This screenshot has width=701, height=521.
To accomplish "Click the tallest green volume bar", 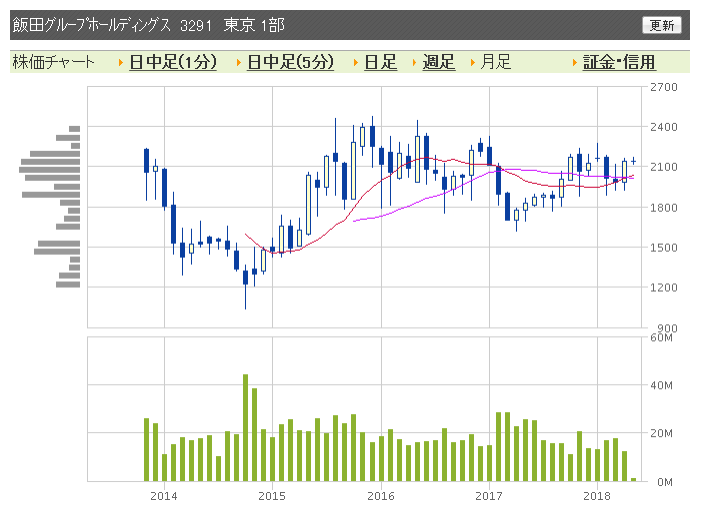I will pos(245,428).
